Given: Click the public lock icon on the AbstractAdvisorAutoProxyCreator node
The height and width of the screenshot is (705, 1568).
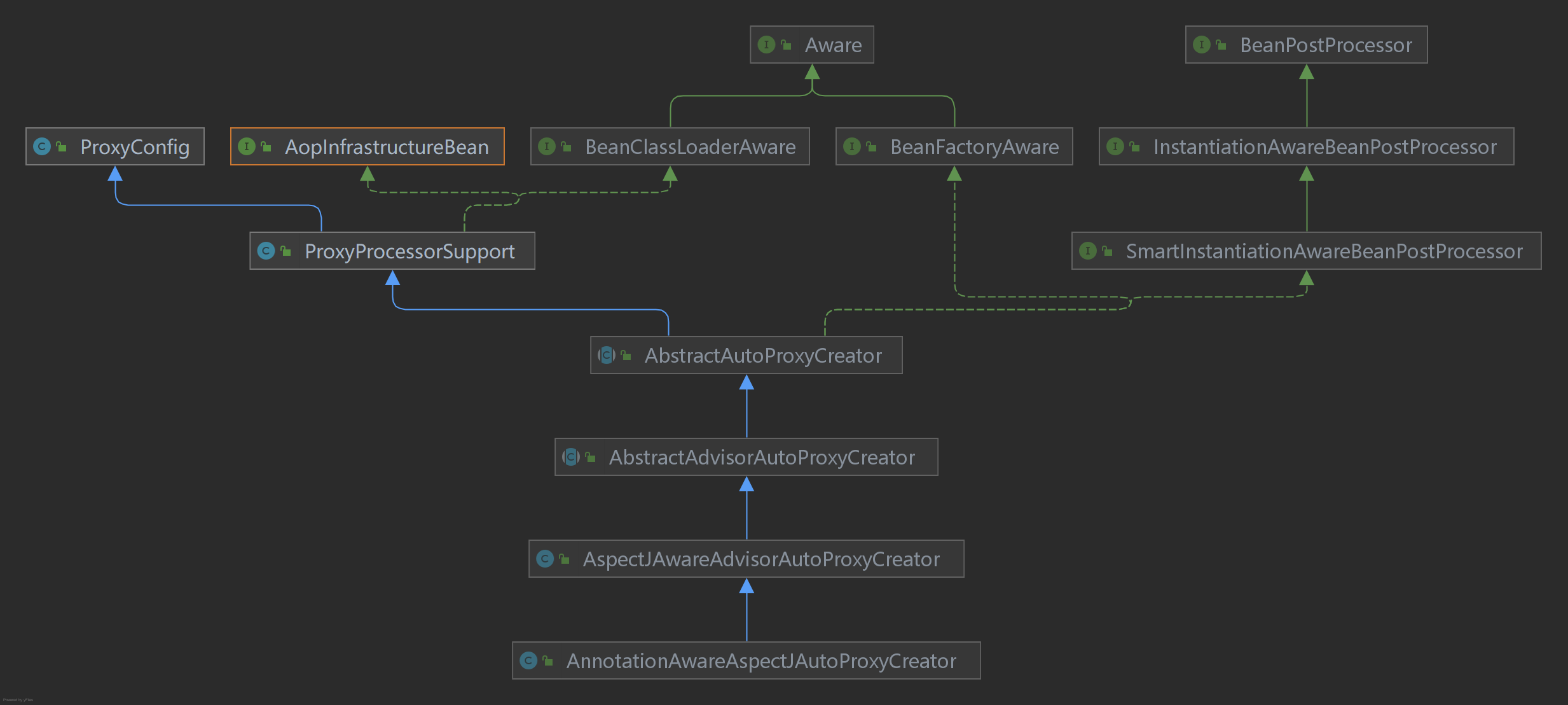Looking at the screenshot, I should (x=590, y=457).
